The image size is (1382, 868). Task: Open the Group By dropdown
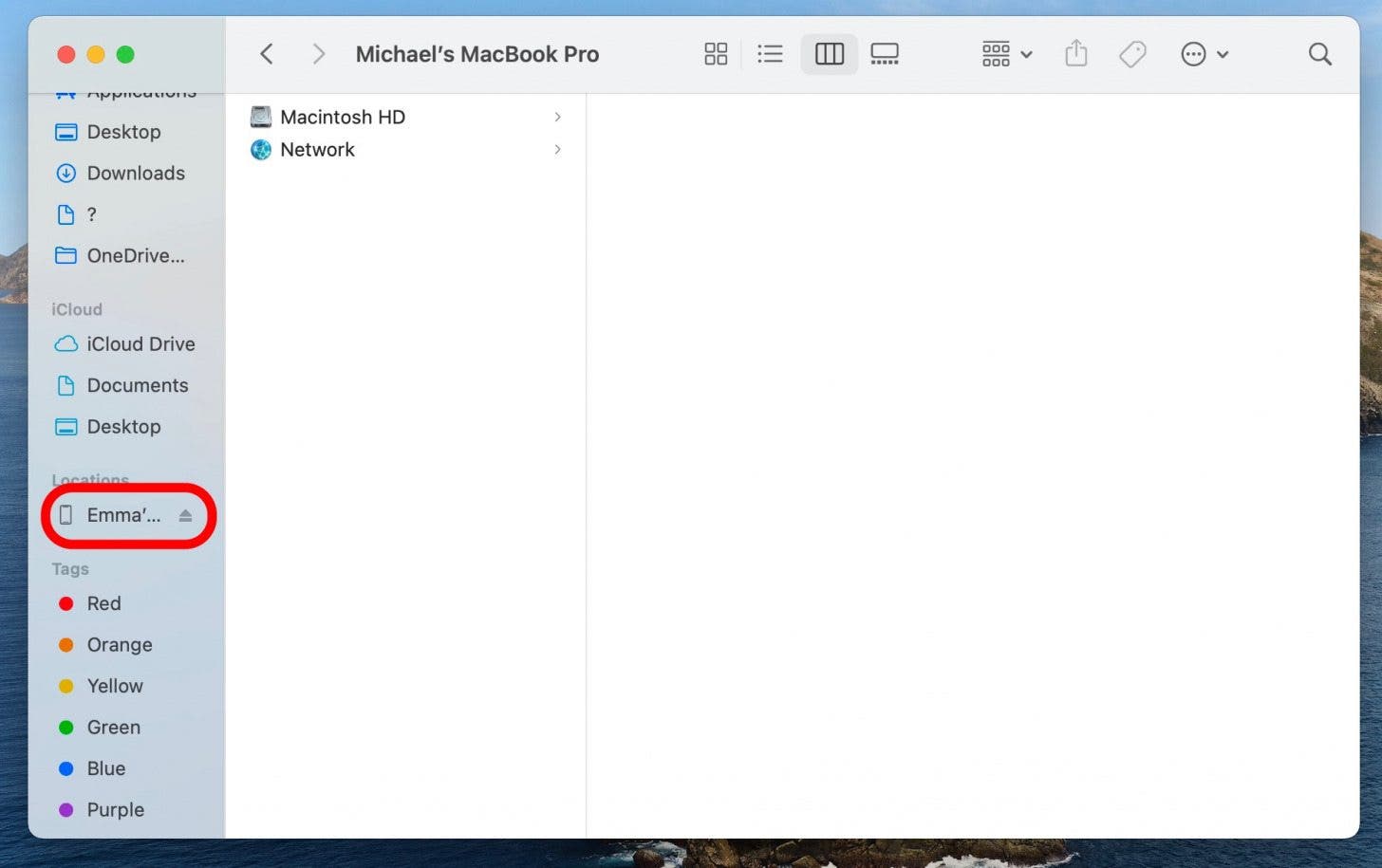(1006, 54)
